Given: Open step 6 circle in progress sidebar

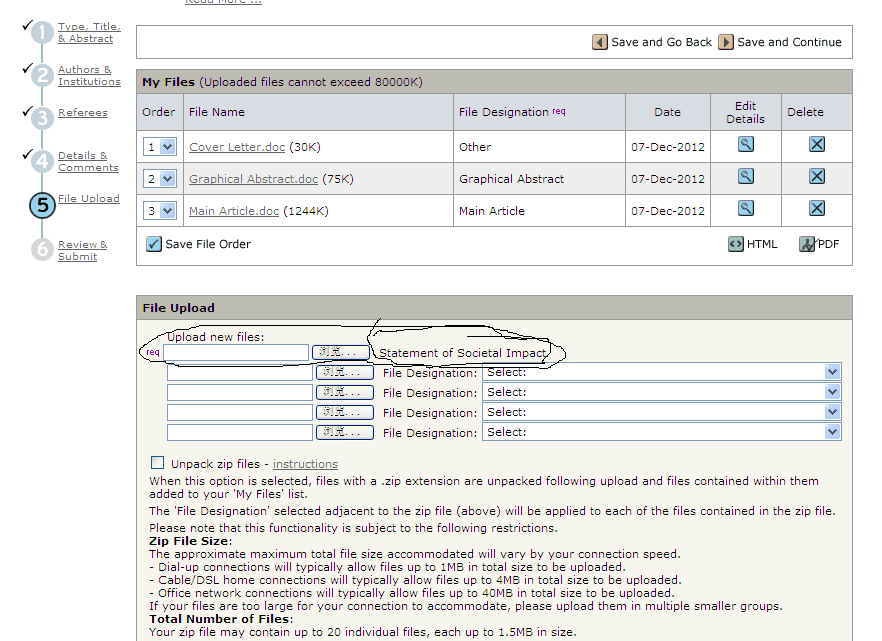Looking at the screenshot, I should point(42,250).
